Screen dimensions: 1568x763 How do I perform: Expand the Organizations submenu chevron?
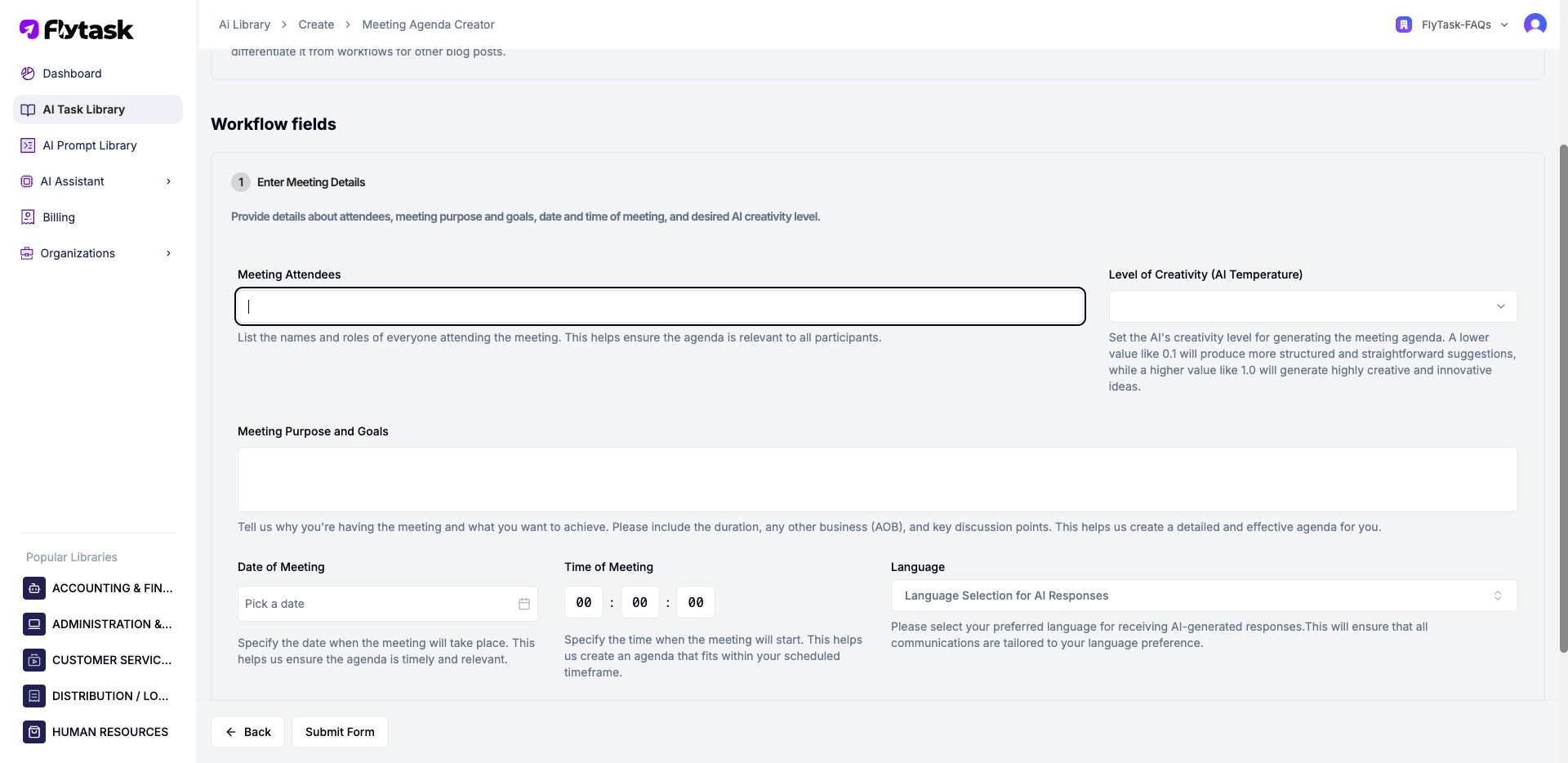click(x=169, y=253)
